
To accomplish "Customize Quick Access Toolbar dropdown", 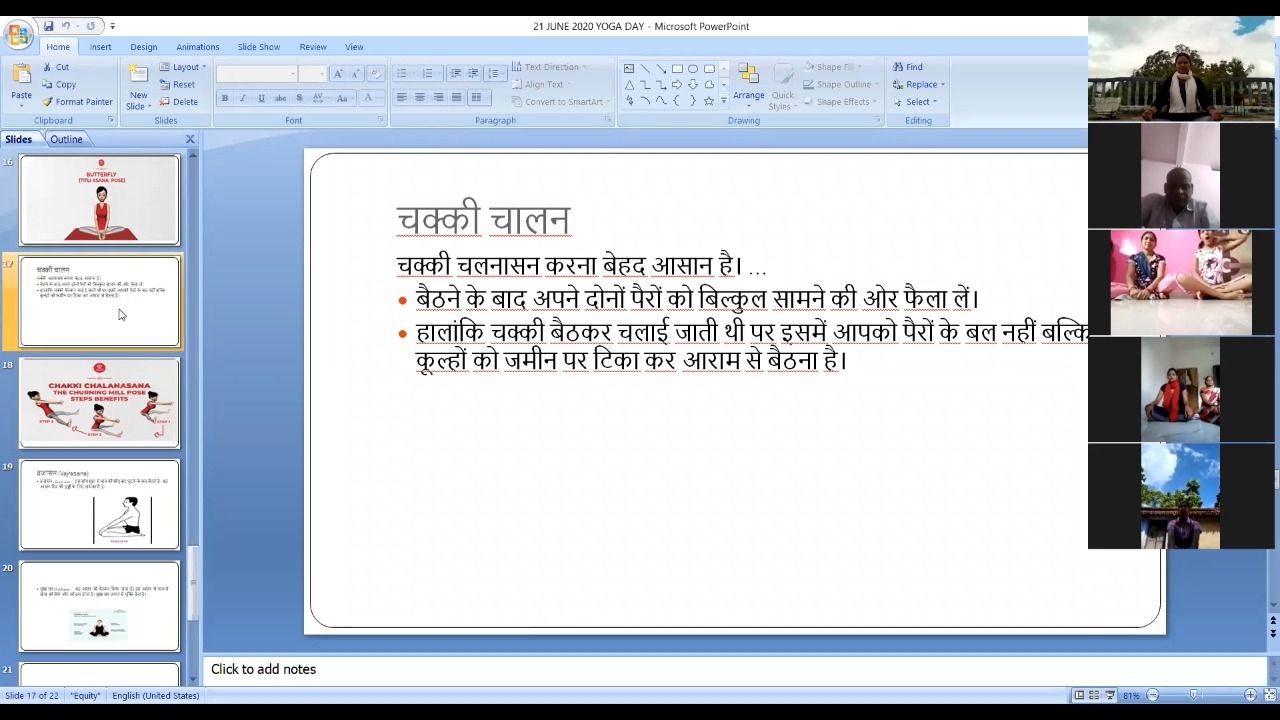I will (112, 26).
